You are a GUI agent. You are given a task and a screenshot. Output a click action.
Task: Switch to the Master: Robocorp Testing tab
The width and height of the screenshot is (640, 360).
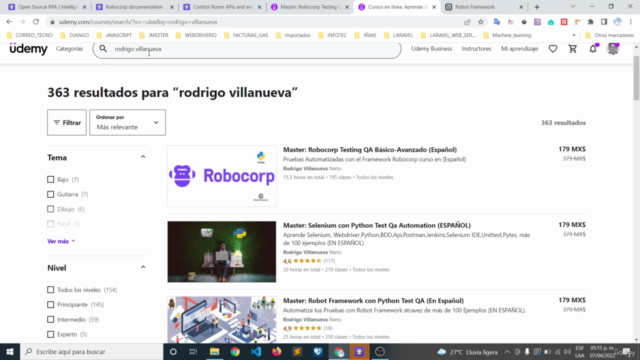[x=310, y=7]
